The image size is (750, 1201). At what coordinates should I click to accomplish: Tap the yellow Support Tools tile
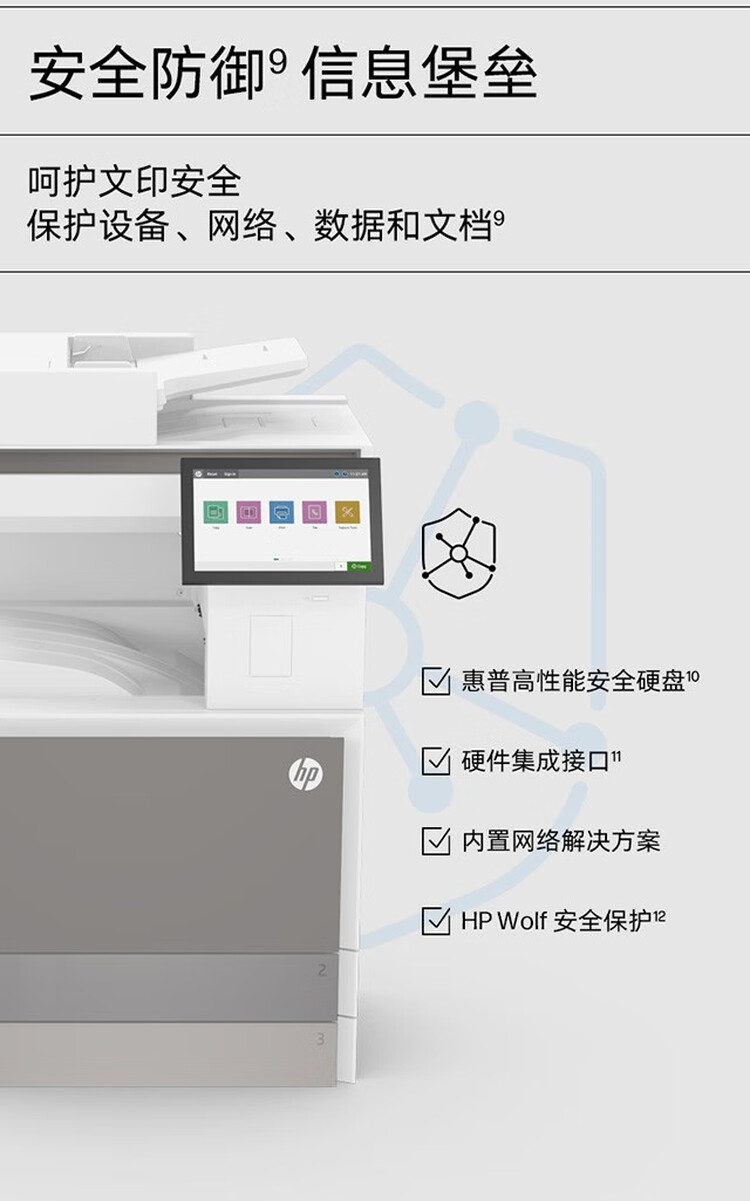pos(347,512)
